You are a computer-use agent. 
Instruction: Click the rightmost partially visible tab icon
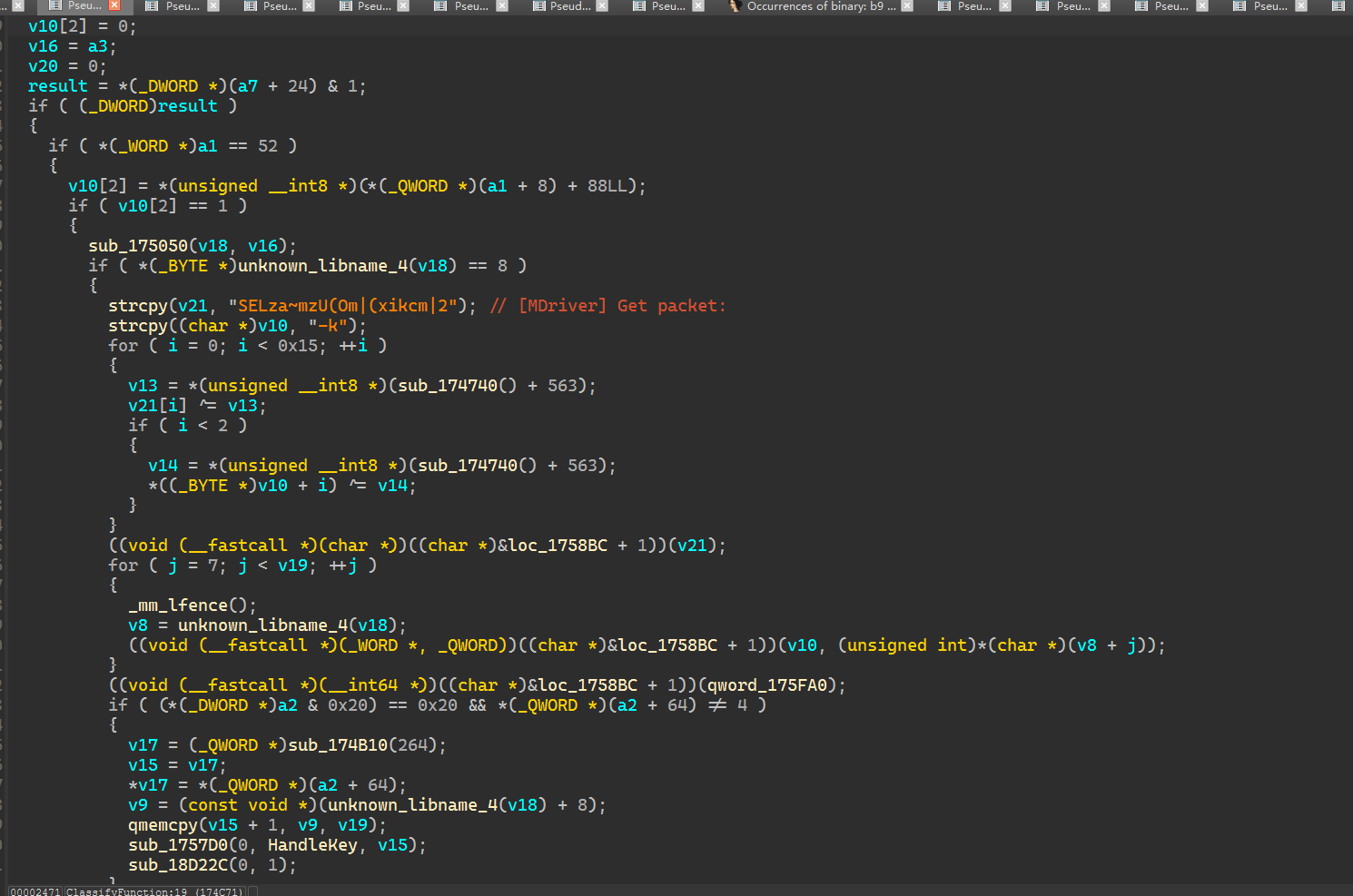[x=1338, y=5]
